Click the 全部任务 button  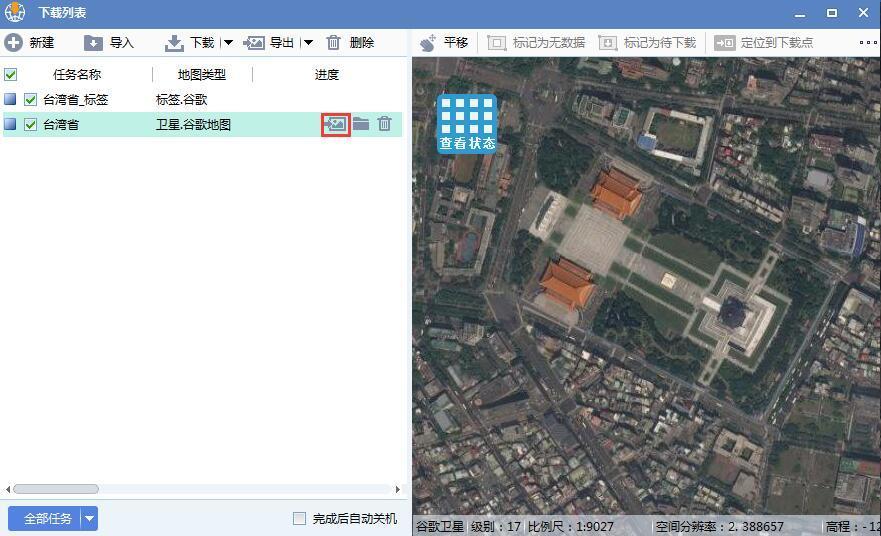(x=45, y=519)
